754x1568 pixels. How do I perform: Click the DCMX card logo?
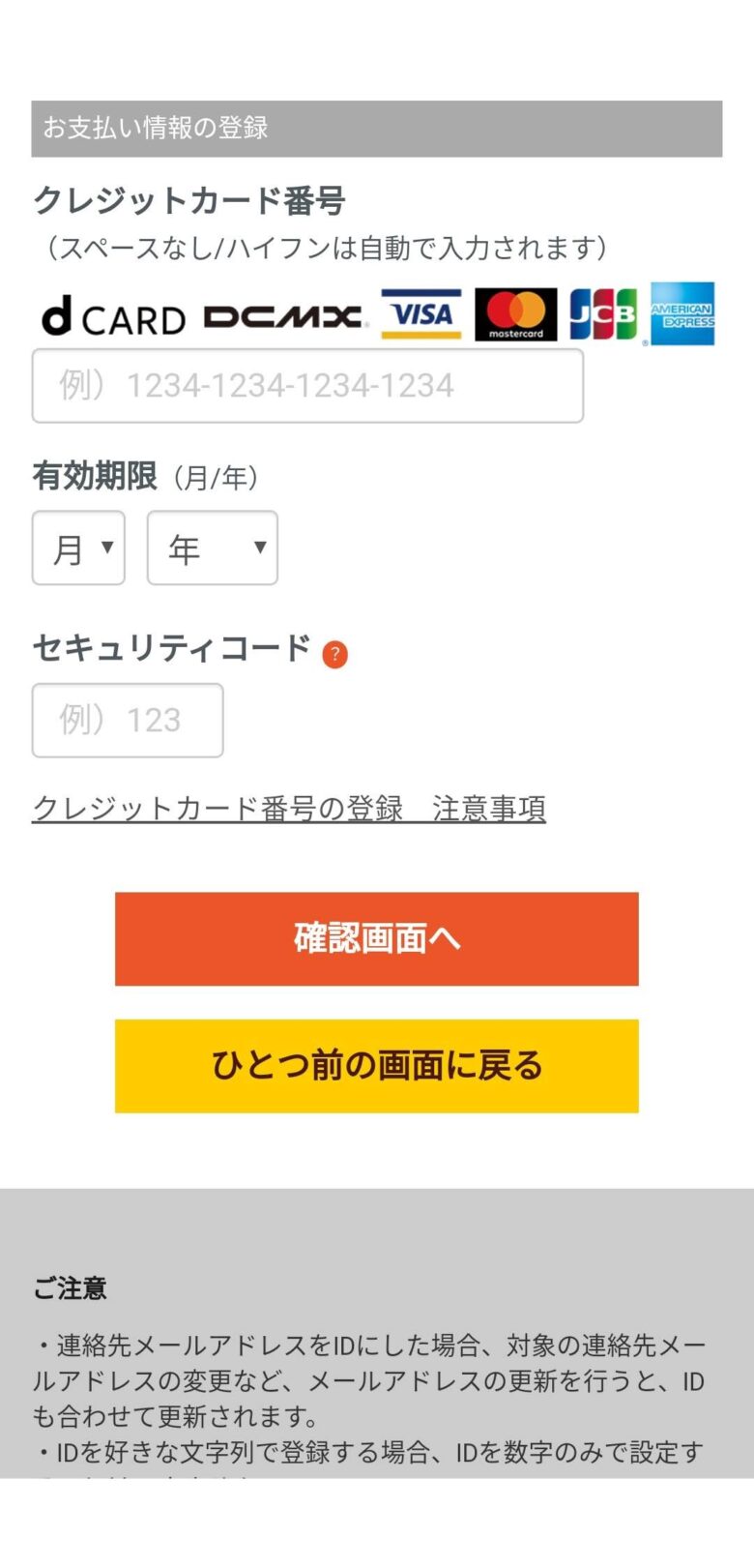point(284,316)
